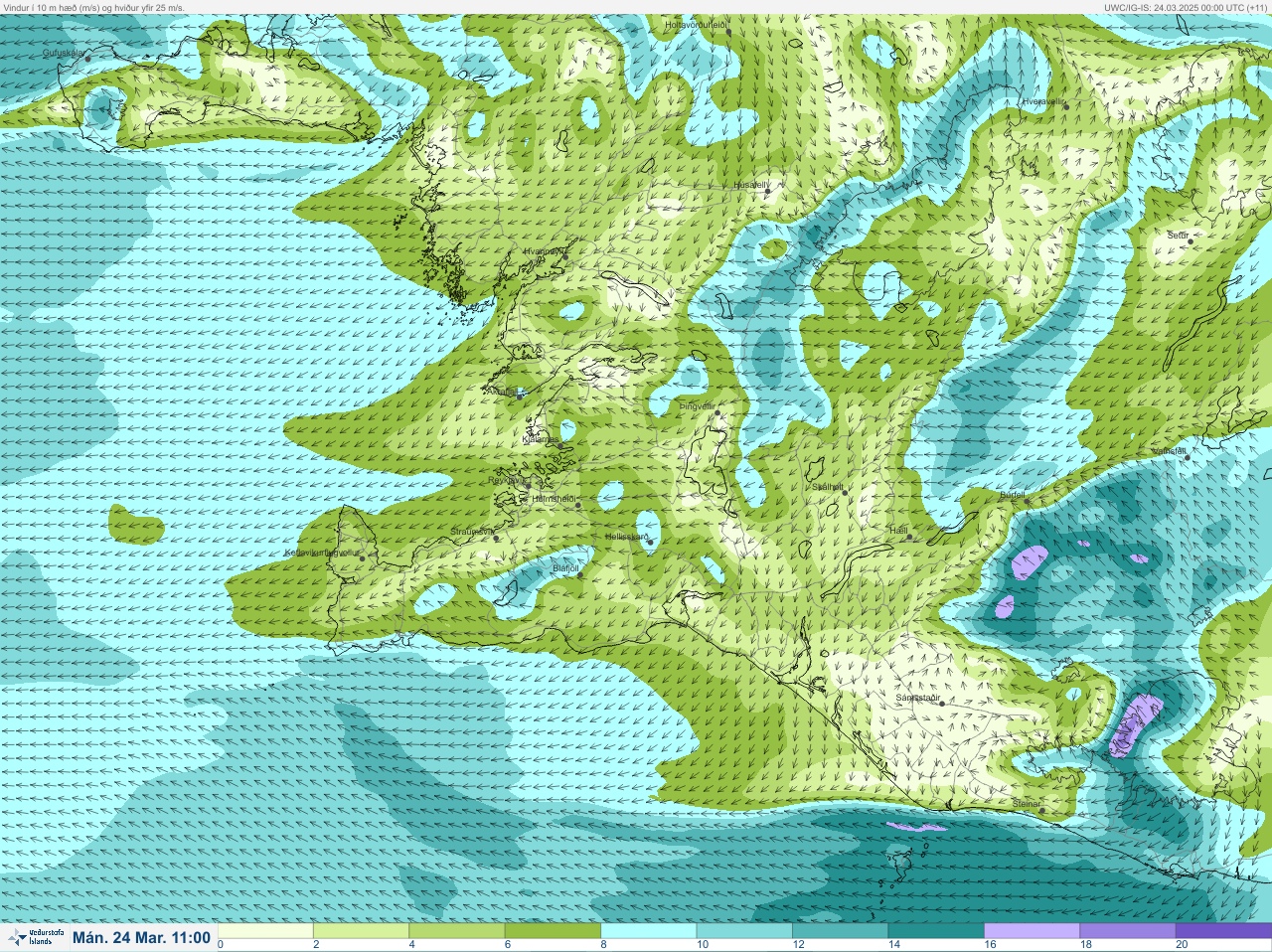Click the Hveravellir station label

1044,101
